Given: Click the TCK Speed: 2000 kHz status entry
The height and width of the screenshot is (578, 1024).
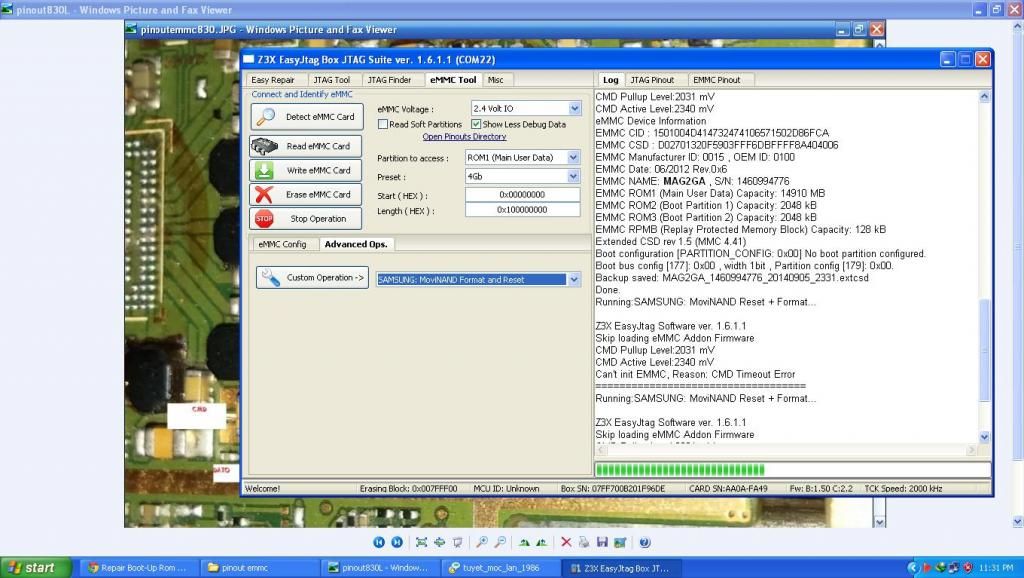Looking at the screenshot, I should coord(903,489).
